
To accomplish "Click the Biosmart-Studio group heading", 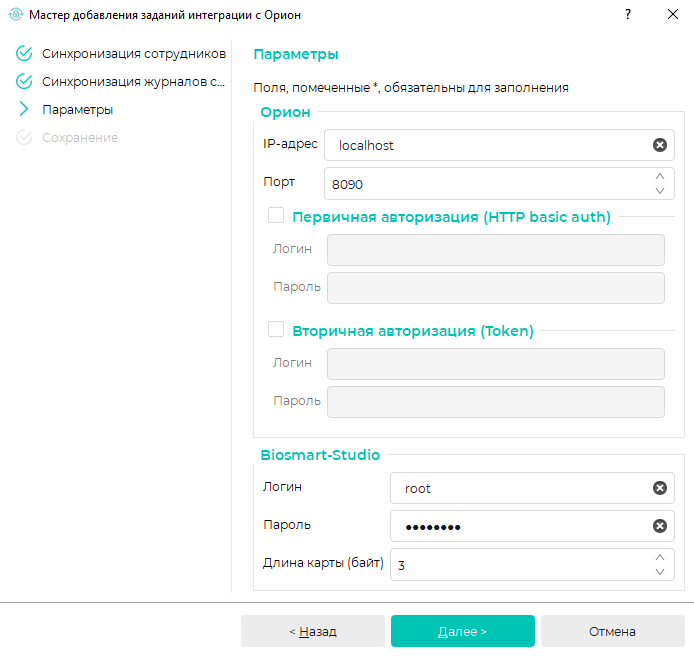I will click(320, 455).
